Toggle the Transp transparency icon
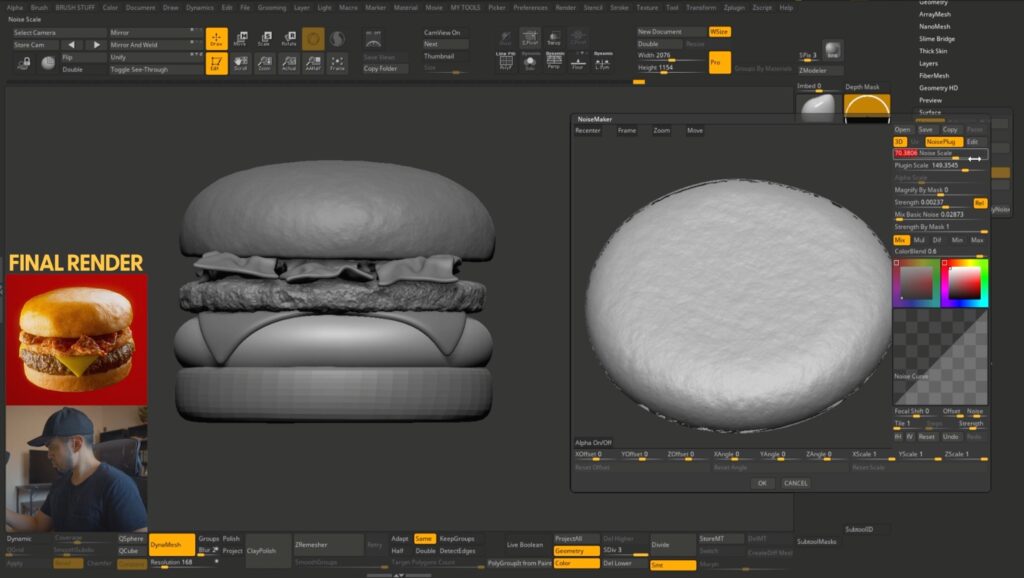Screen dimensions: 1024x578 [x=554, y=37]
